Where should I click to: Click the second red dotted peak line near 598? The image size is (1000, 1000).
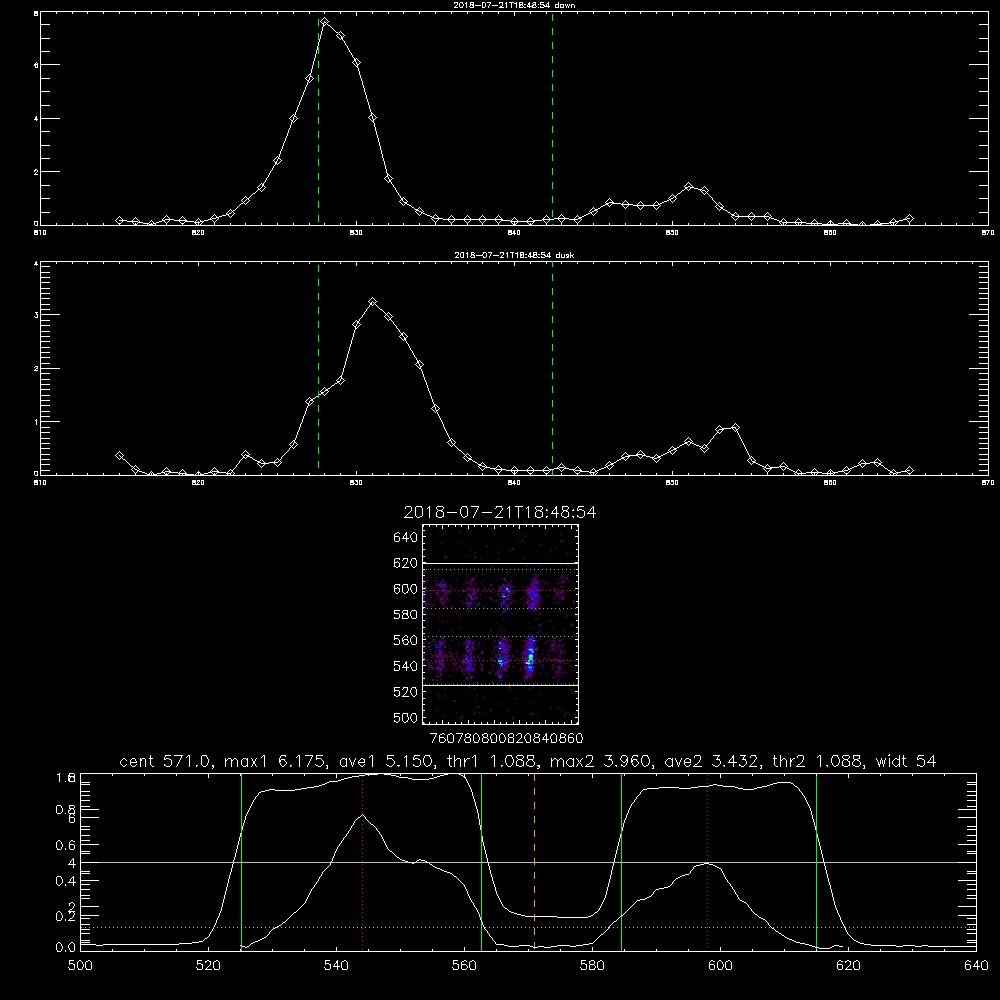[x=707, y=861]
